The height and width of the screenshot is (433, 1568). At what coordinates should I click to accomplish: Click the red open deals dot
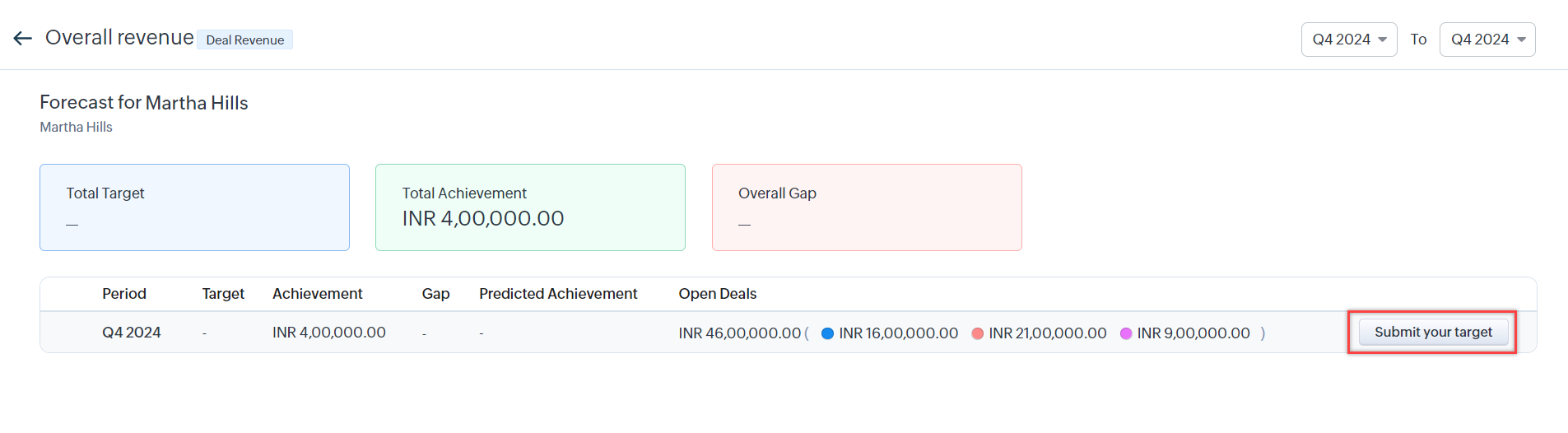[x=977, y=333]
